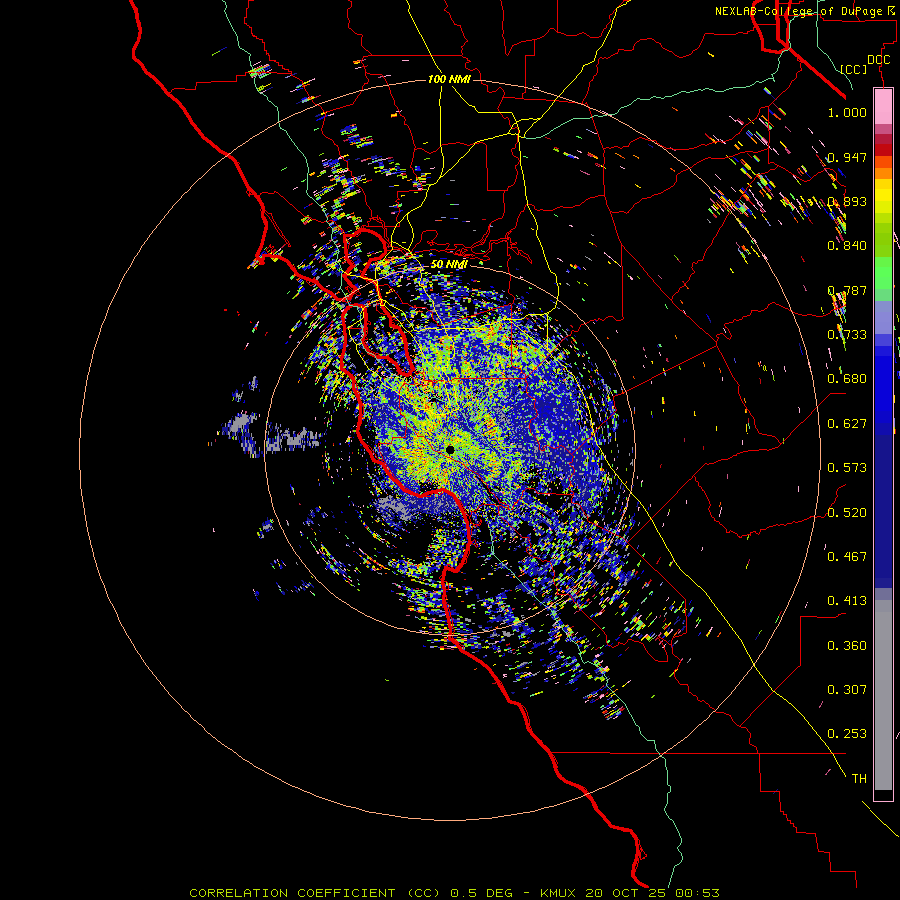900x900 pixels.
Task: Click the black radar site dot at center
Action: pyautogui.click(x=450, y=450)
